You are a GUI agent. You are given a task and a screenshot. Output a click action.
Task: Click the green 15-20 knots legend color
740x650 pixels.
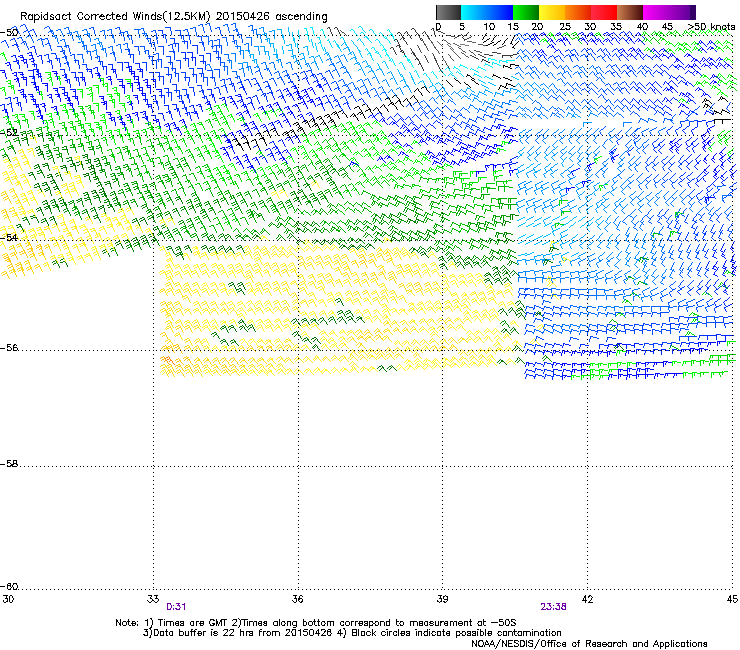[526, 12]
